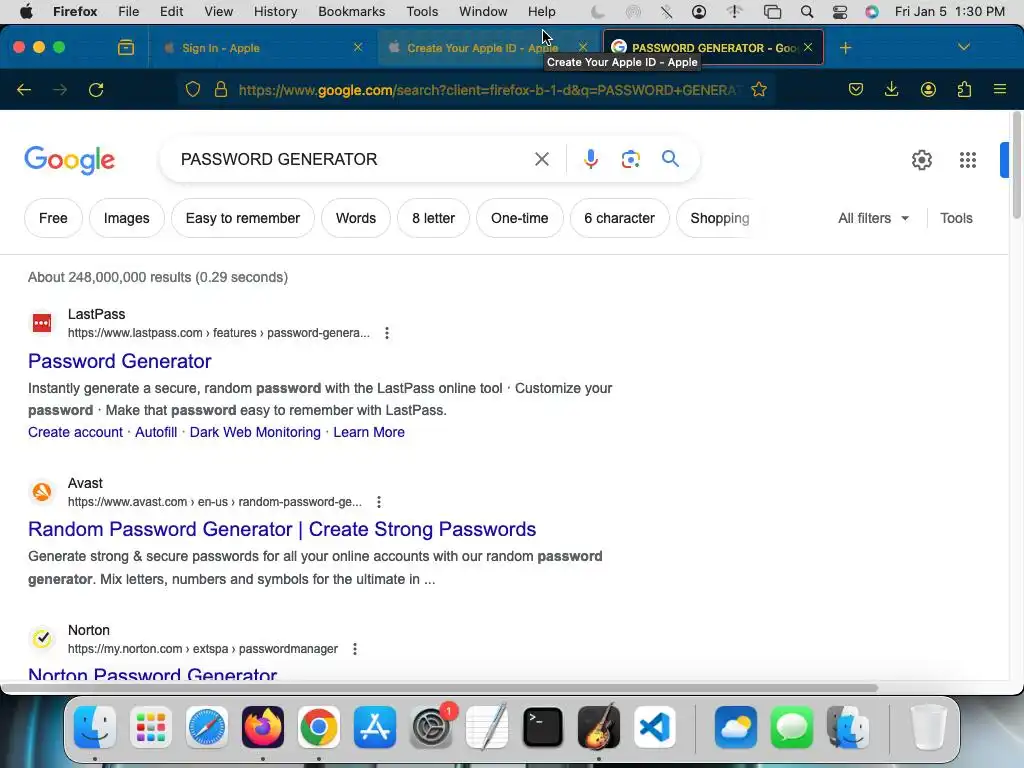The width and height of the screenshot is (1024, 768).
Task: Open Firefox View icon in tab bar
Action: click(x=126, y=48)
